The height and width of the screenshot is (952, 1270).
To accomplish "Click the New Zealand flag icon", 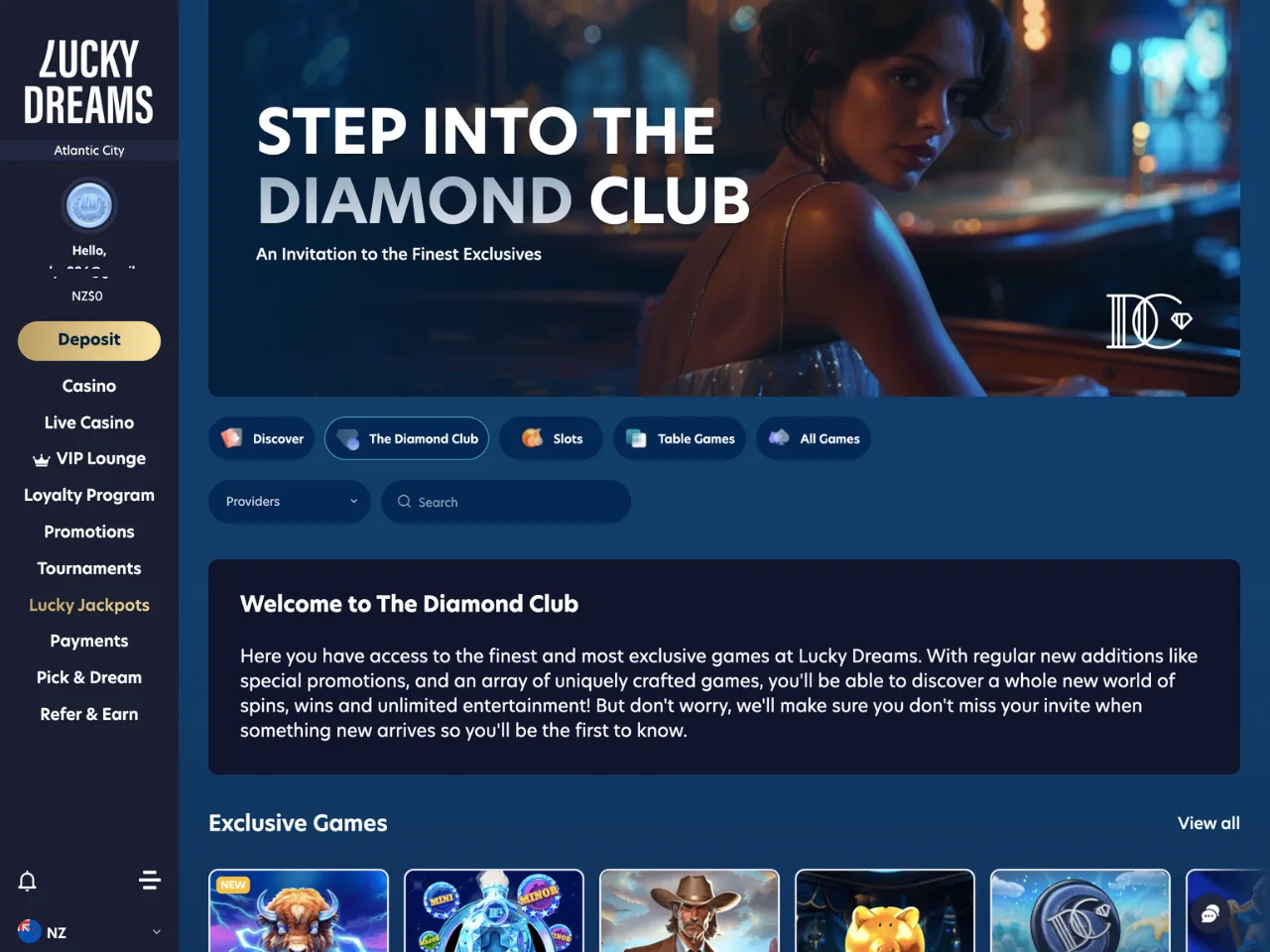I will [29, 931].
